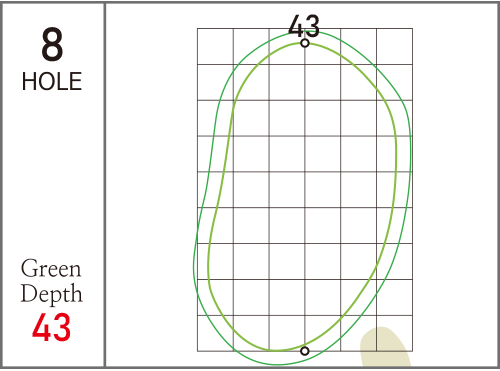Click the top-left cell of the grid
The width and height of the screenshot is (500, 371).
[x=215, y=46]
